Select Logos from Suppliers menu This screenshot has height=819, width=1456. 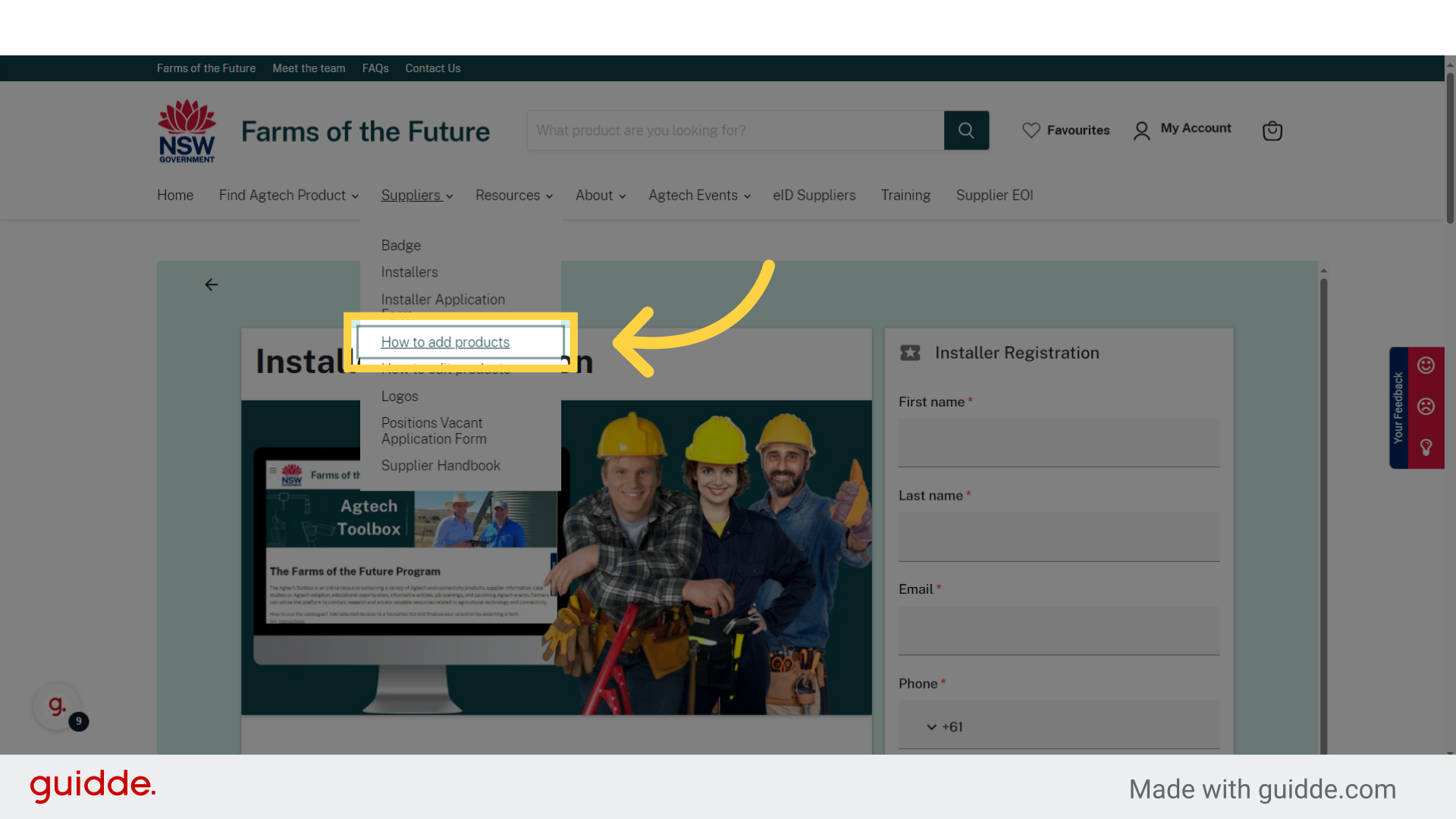[400, 396]
